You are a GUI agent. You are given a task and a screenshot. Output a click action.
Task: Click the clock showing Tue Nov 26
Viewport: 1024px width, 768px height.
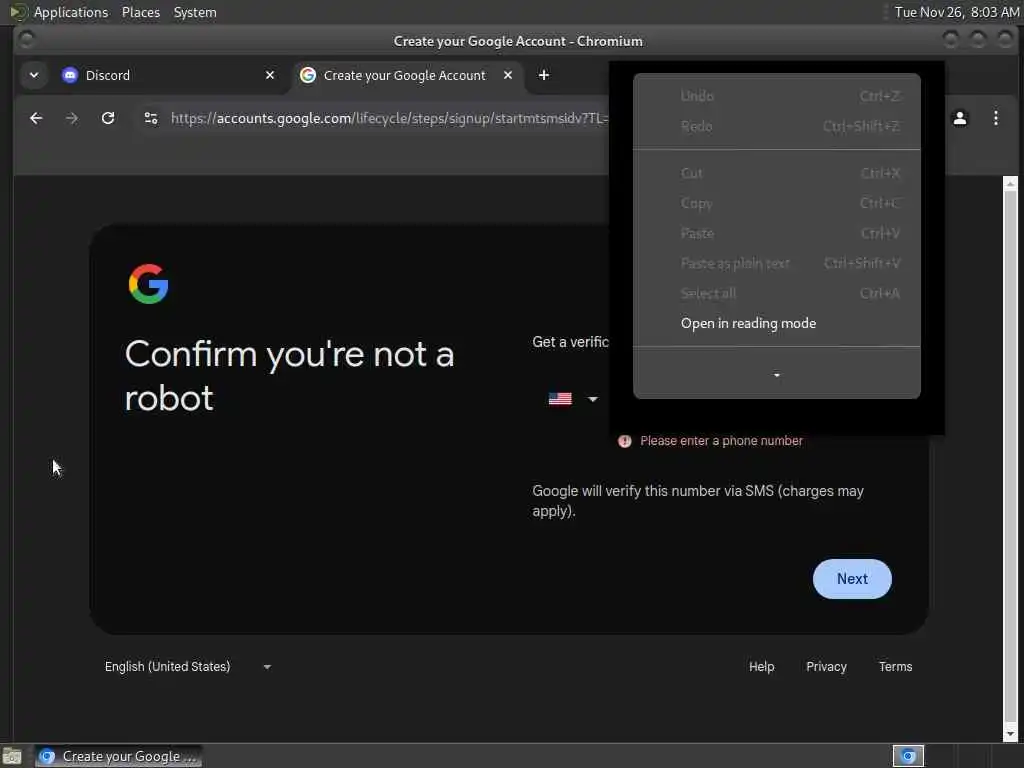point(956,12)
